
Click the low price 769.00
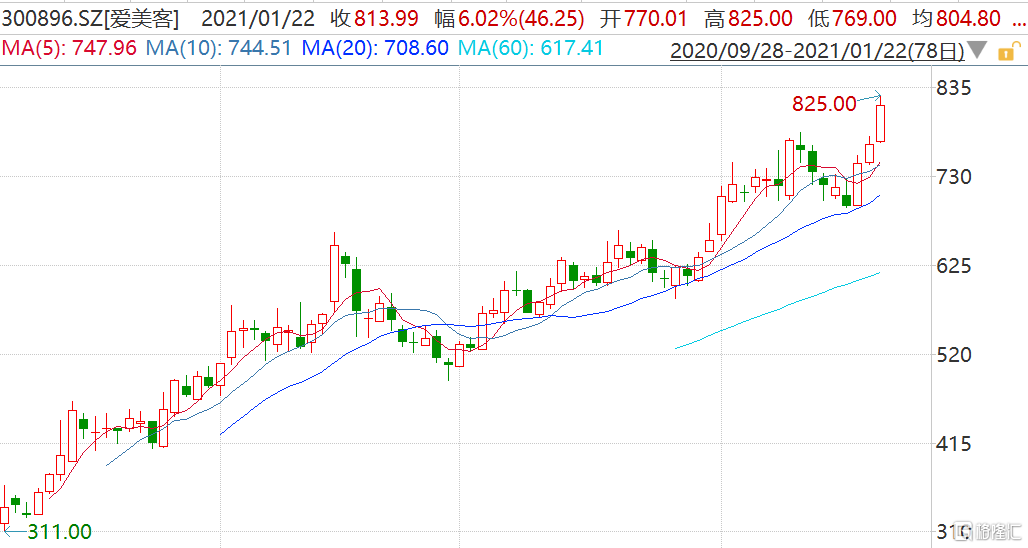(x=864, y=18)
